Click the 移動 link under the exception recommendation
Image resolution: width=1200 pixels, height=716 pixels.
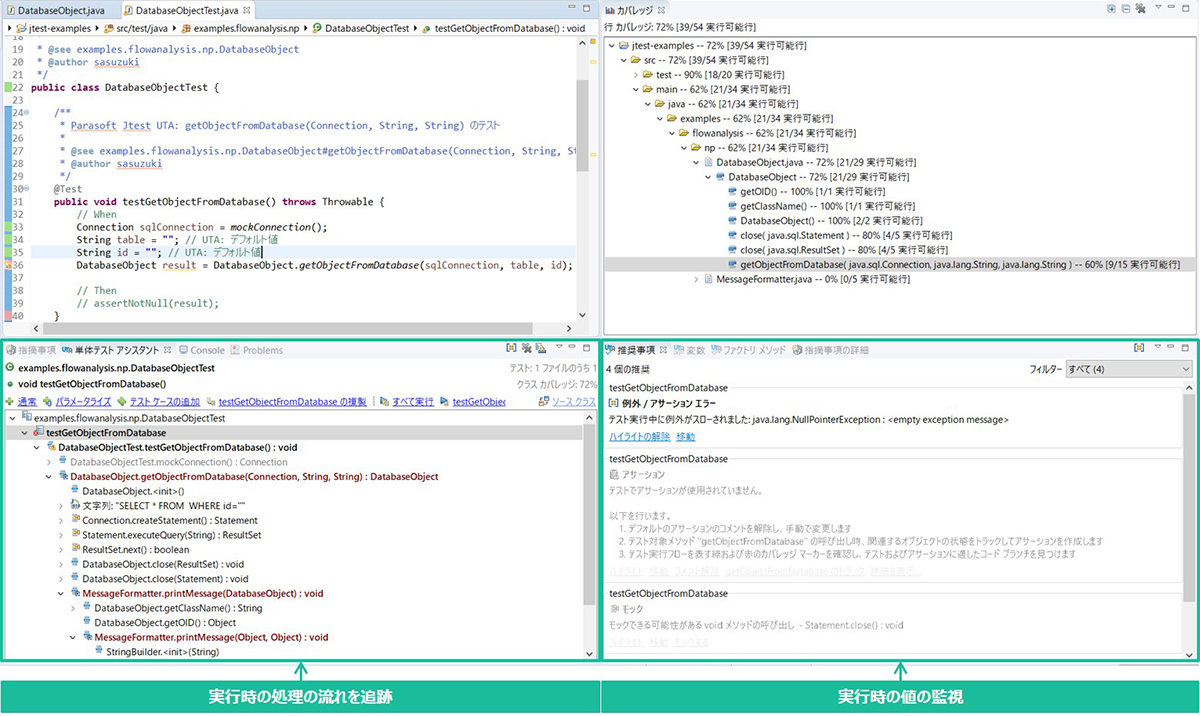coord(685,436)
